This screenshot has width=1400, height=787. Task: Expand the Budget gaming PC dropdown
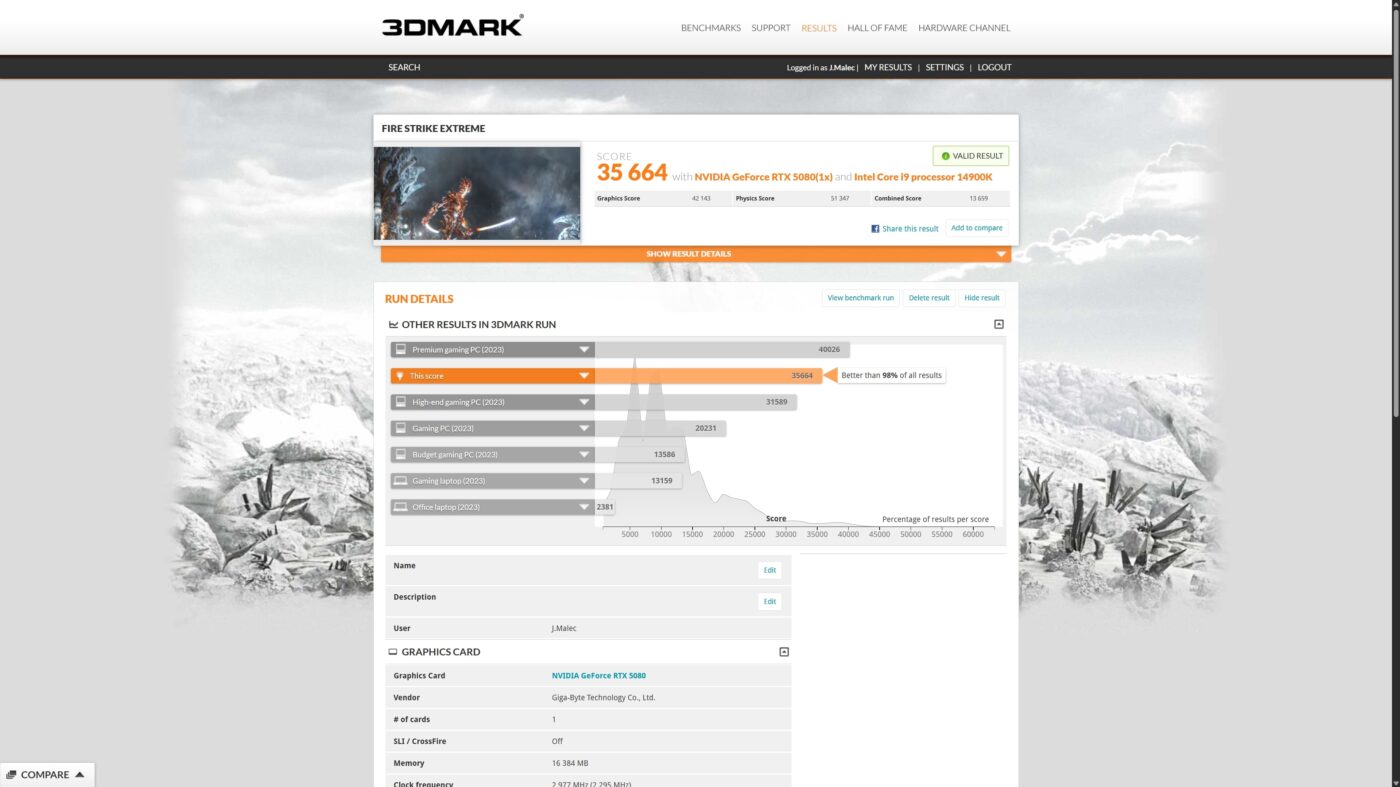584,455
